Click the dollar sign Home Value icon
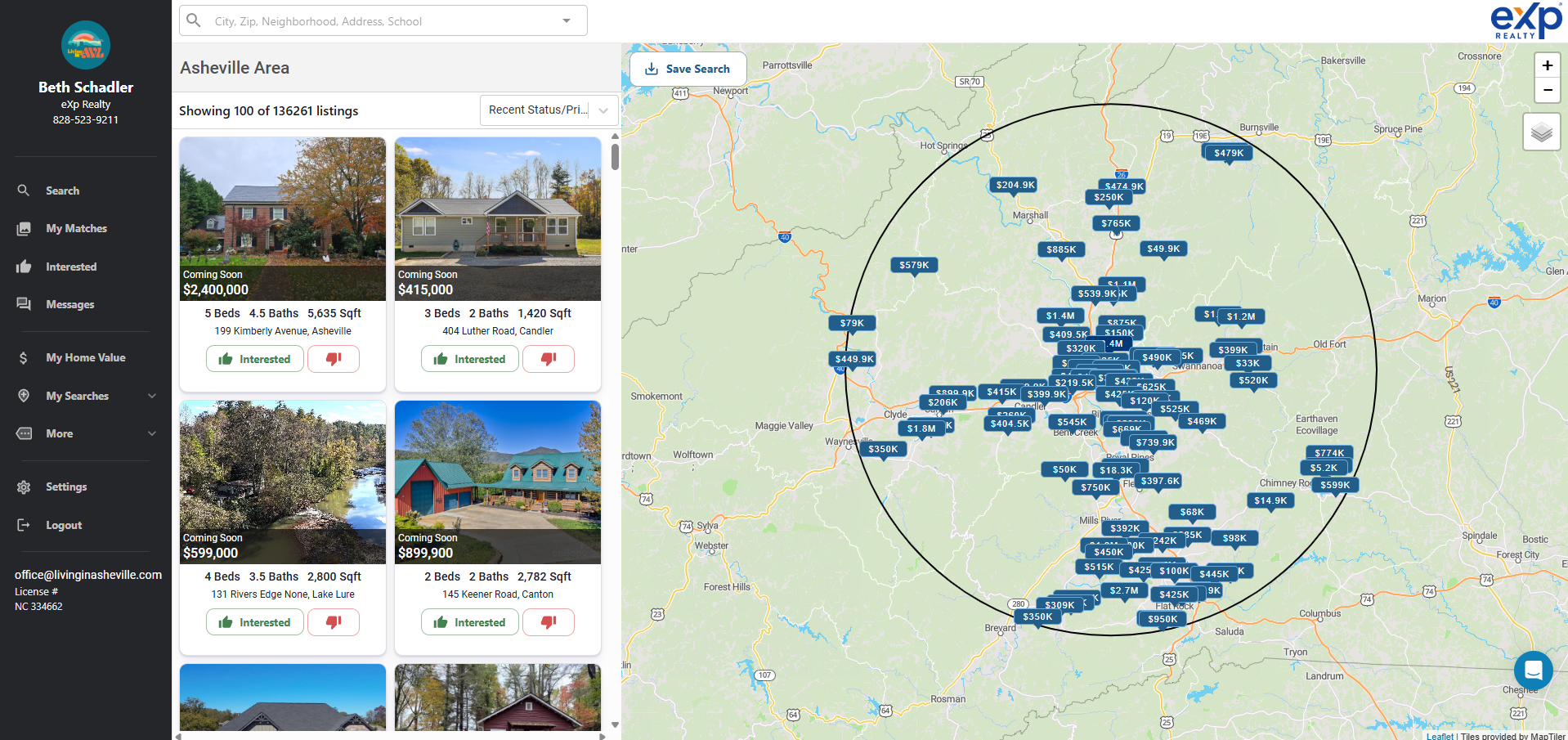Screen dimensions: 1568x740 point(24,357)
